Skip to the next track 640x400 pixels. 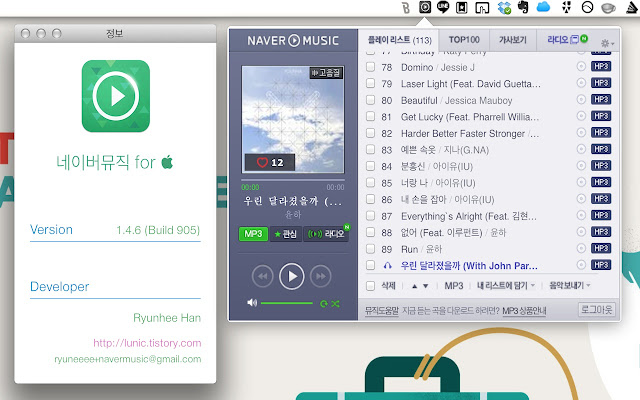320,276
